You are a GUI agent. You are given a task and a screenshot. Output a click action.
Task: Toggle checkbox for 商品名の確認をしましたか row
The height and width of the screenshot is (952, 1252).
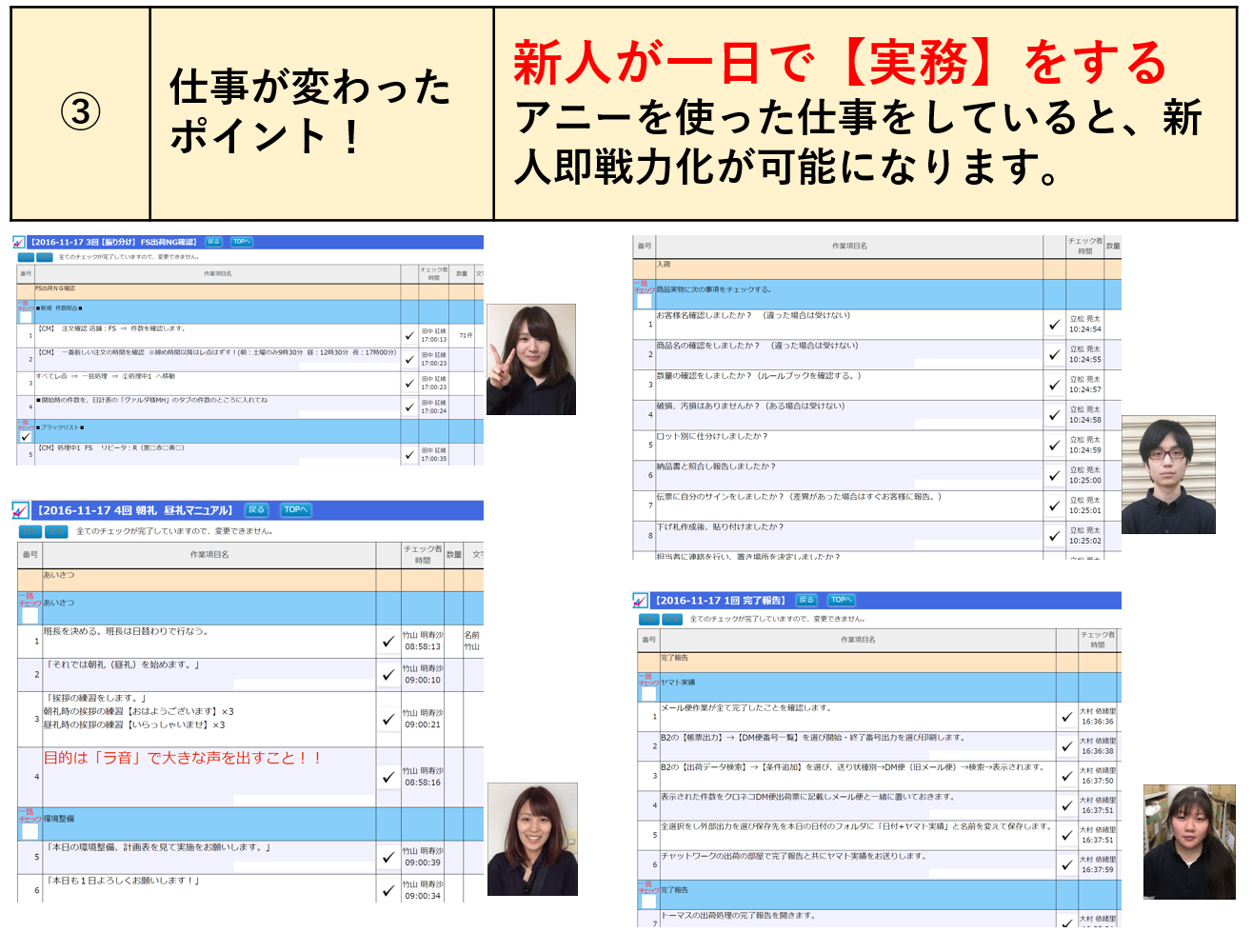pos(1054,354)
